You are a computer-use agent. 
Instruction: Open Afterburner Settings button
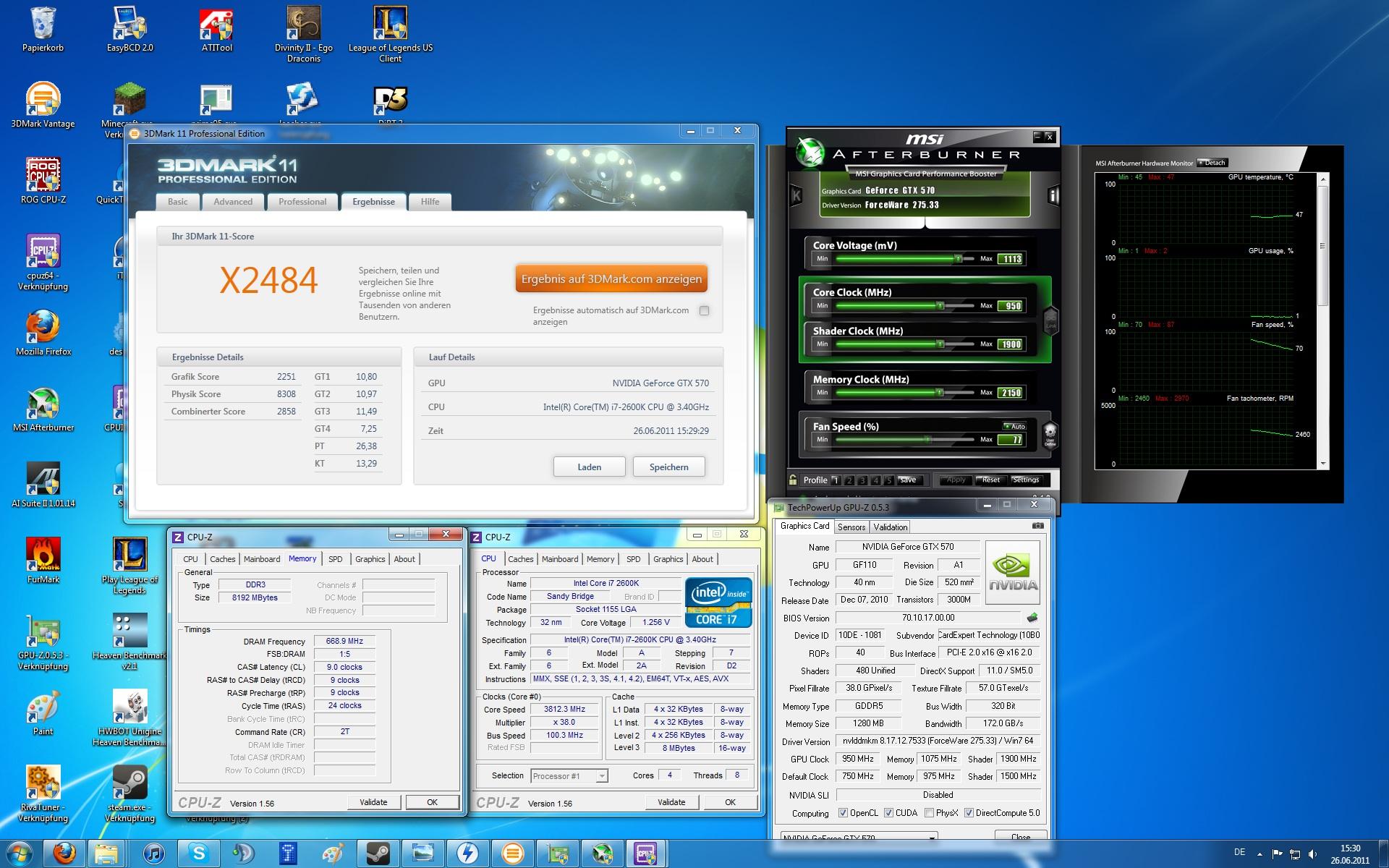click(1026, 480)
